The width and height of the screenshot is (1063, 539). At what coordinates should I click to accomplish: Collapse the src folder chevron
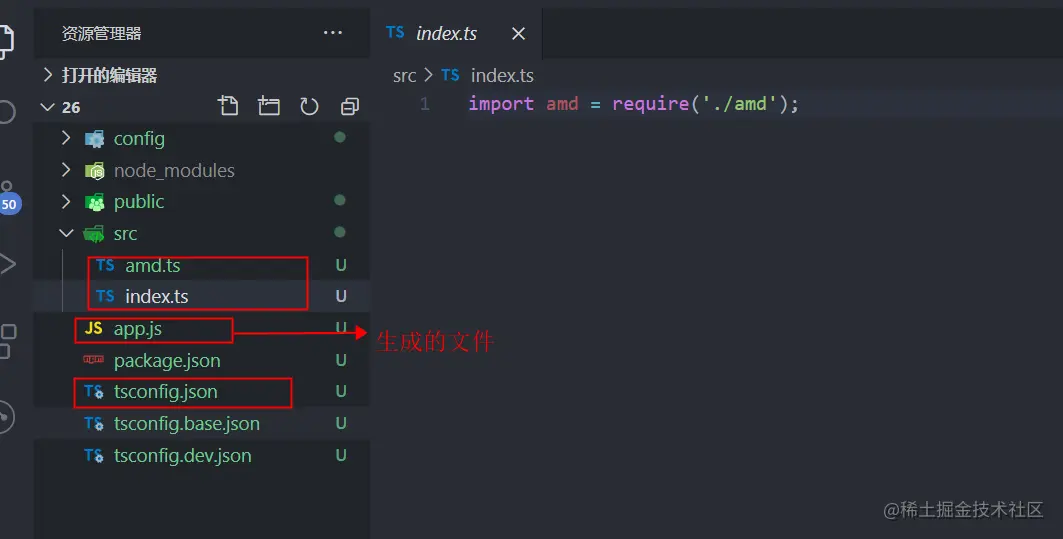[66, 233]
